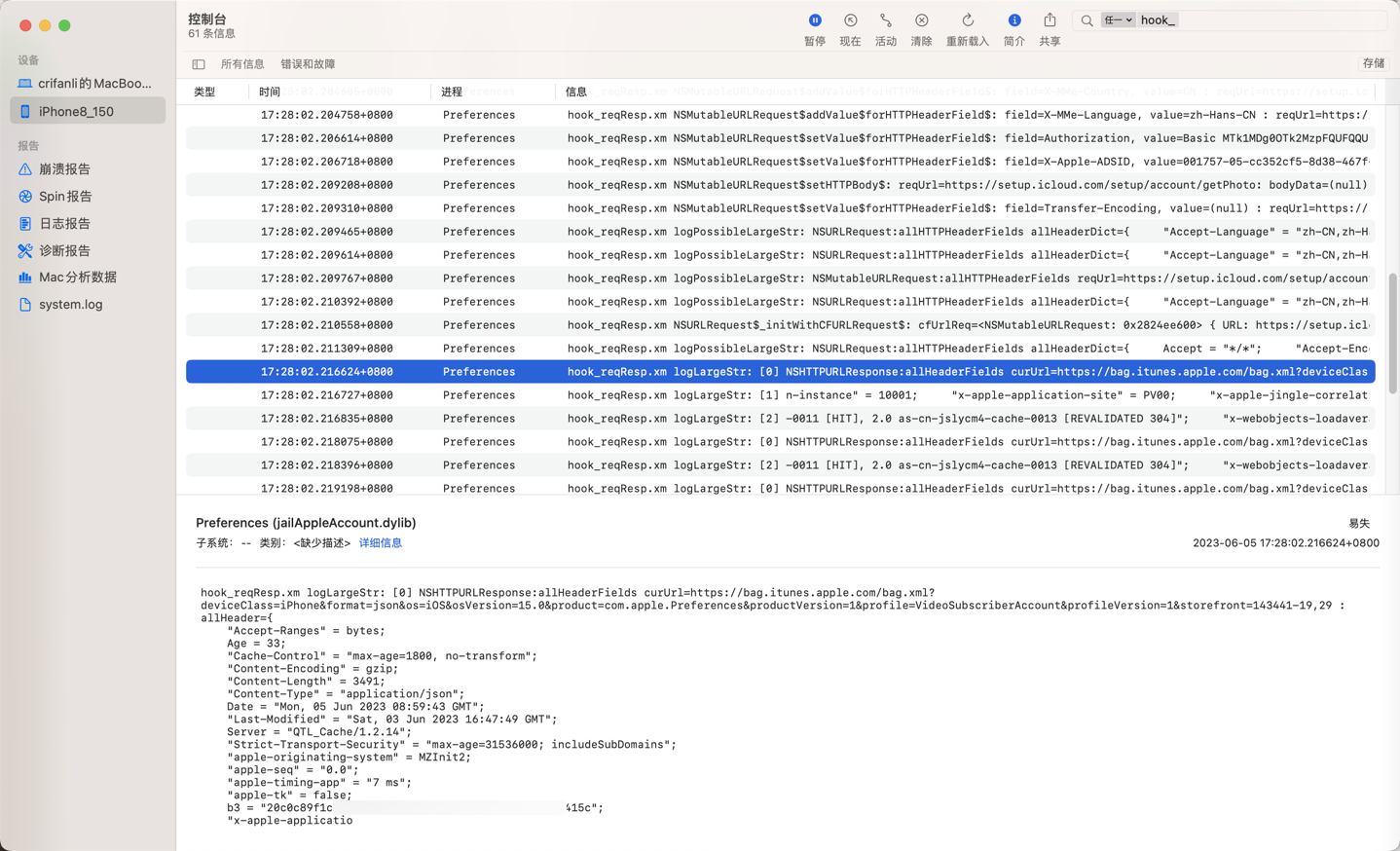Click the crash report warning icon

pos(25,169)
